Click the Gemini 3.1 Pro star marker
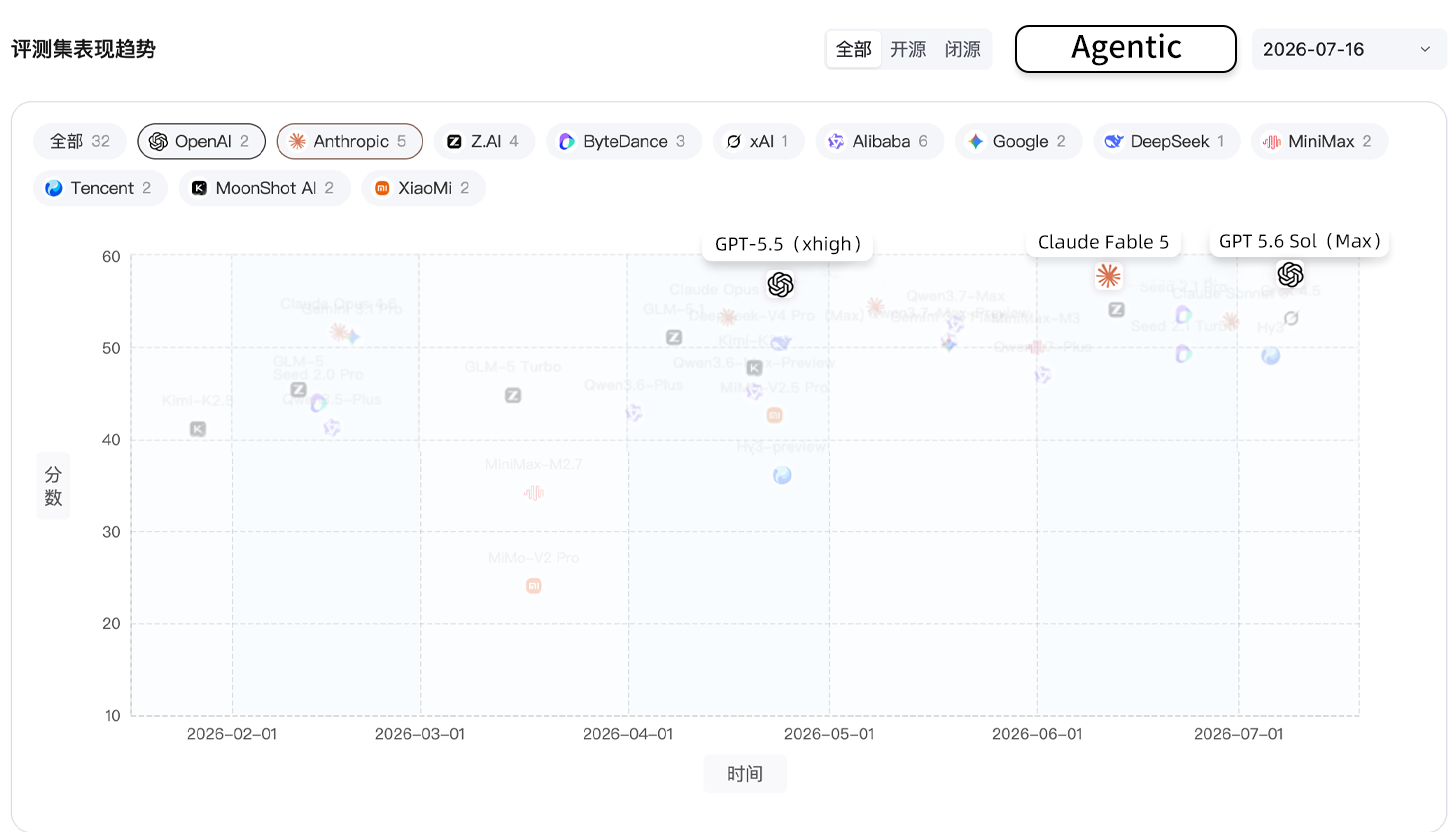Screen dimensions: 1448x832 (352, 337)
